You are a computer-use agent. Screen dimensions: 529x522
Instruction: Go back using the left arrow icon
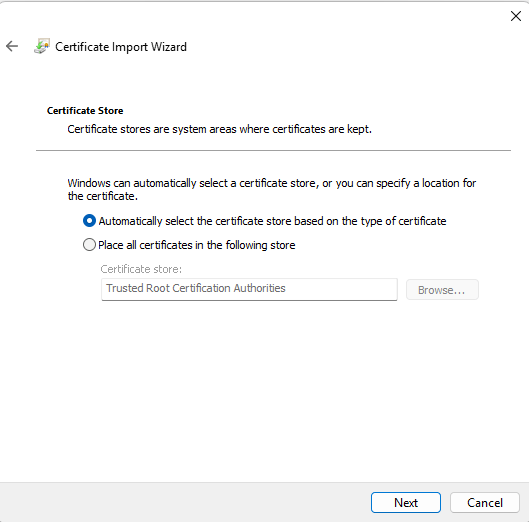[12, 46]
